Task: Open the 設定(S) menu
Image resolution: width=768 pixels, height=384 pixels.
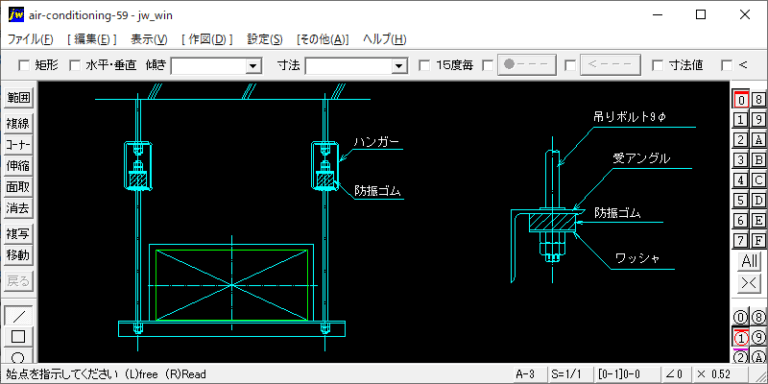Action: [x=265, y=40]
